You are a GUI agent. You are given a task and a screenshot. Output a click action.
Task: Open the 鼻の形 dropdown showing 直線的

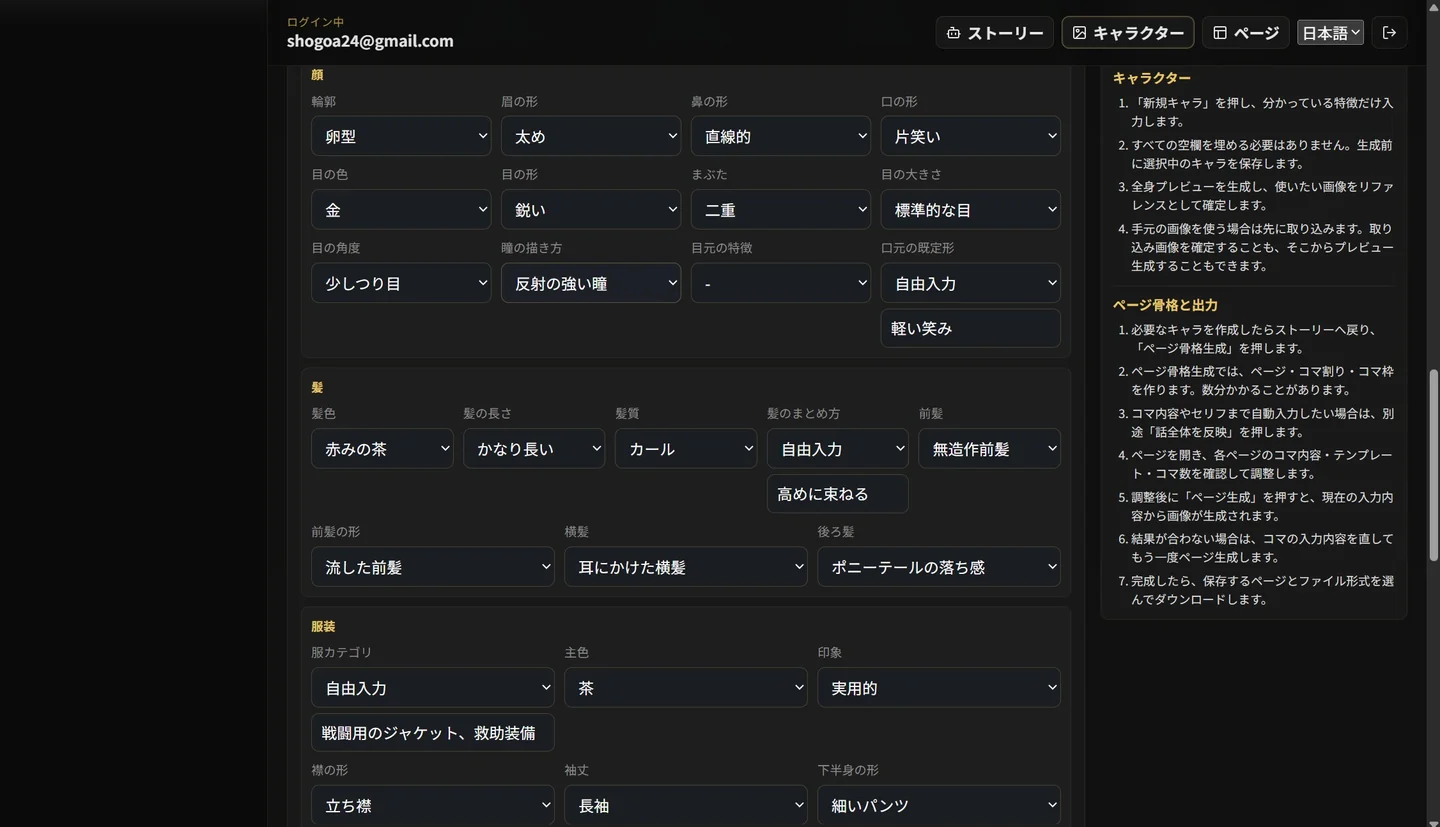[781, 136]
